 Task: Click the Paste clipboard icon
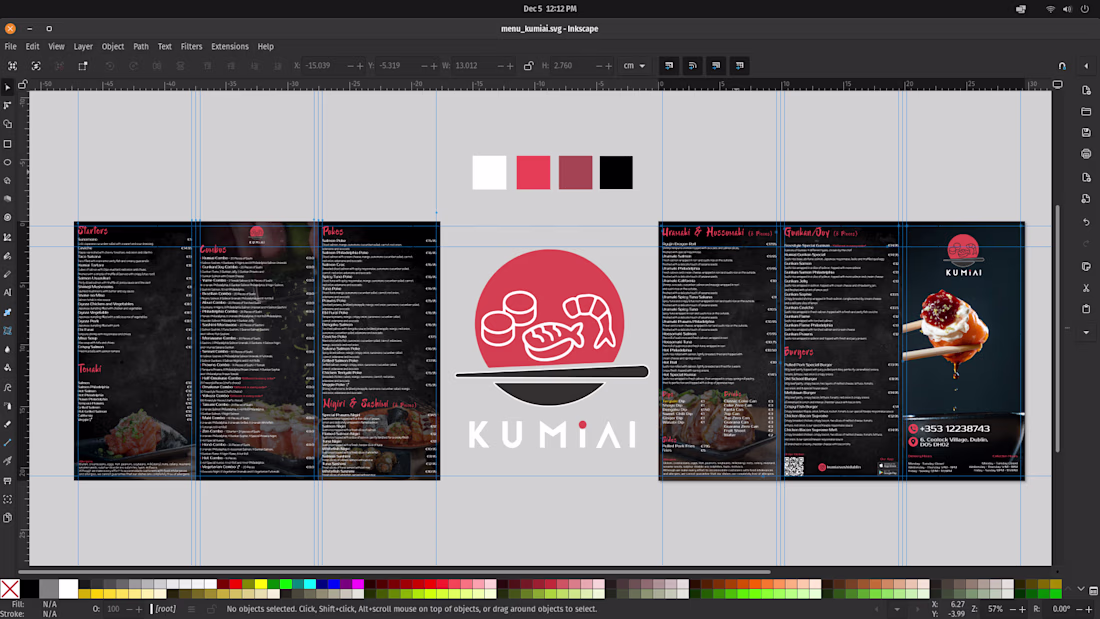1086,309
